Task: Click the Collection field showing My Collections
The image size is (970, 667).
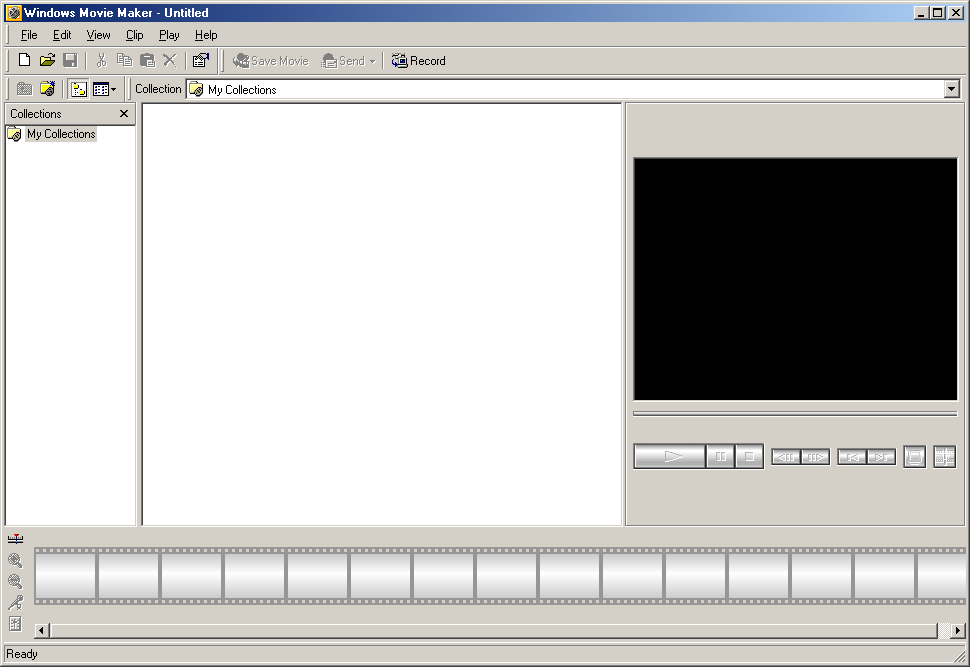Action: [565, 89]
